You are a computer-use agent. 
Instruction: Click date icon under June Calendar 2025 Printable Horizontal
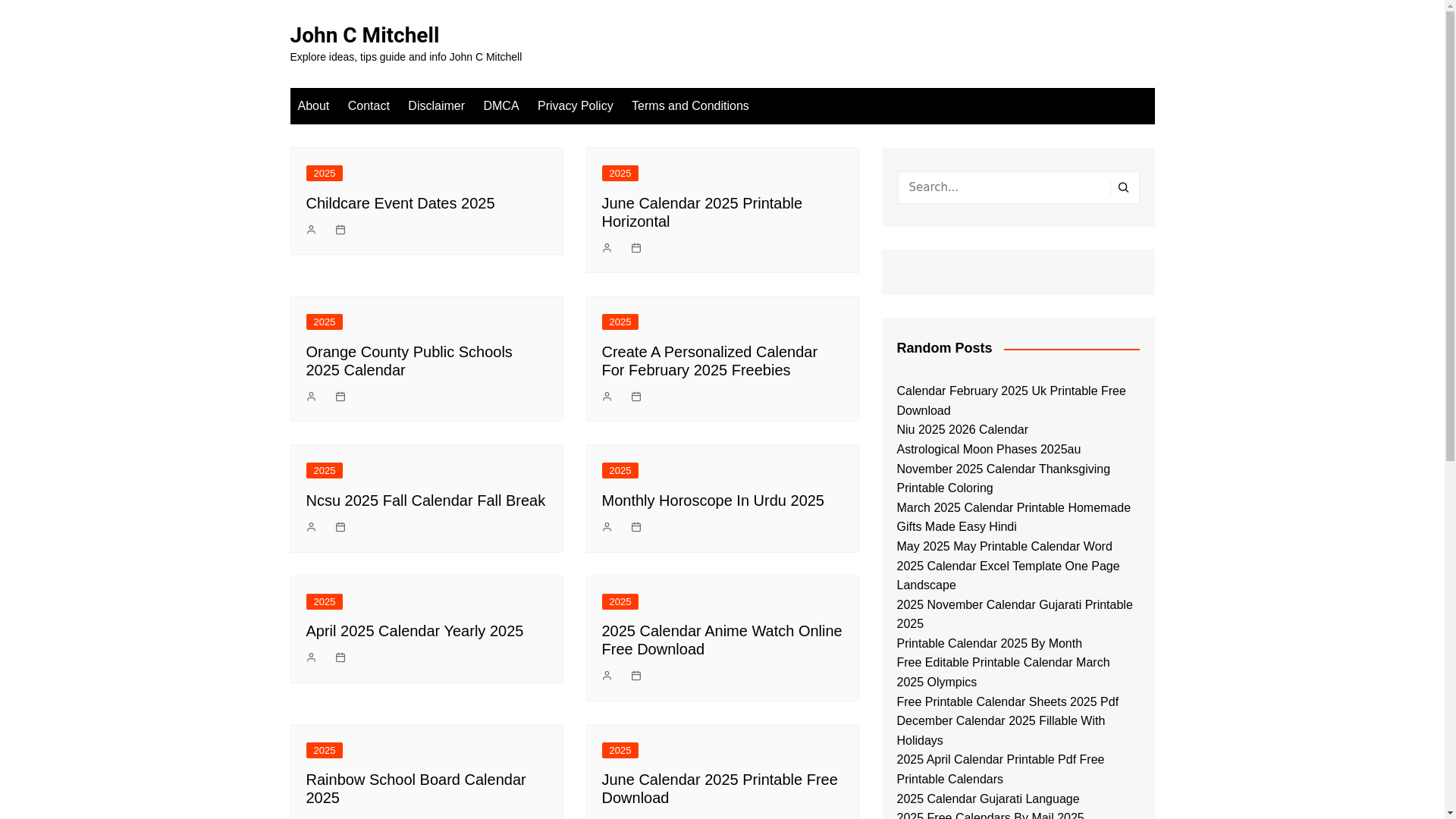pyautogui.click(x=636, y=248)
